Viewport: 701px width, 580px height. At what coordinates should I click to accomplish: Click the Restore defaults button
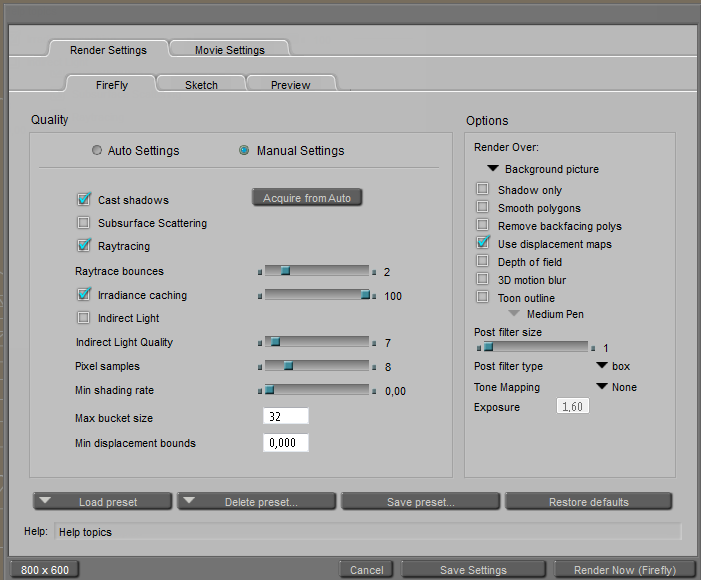click(588, 502)
